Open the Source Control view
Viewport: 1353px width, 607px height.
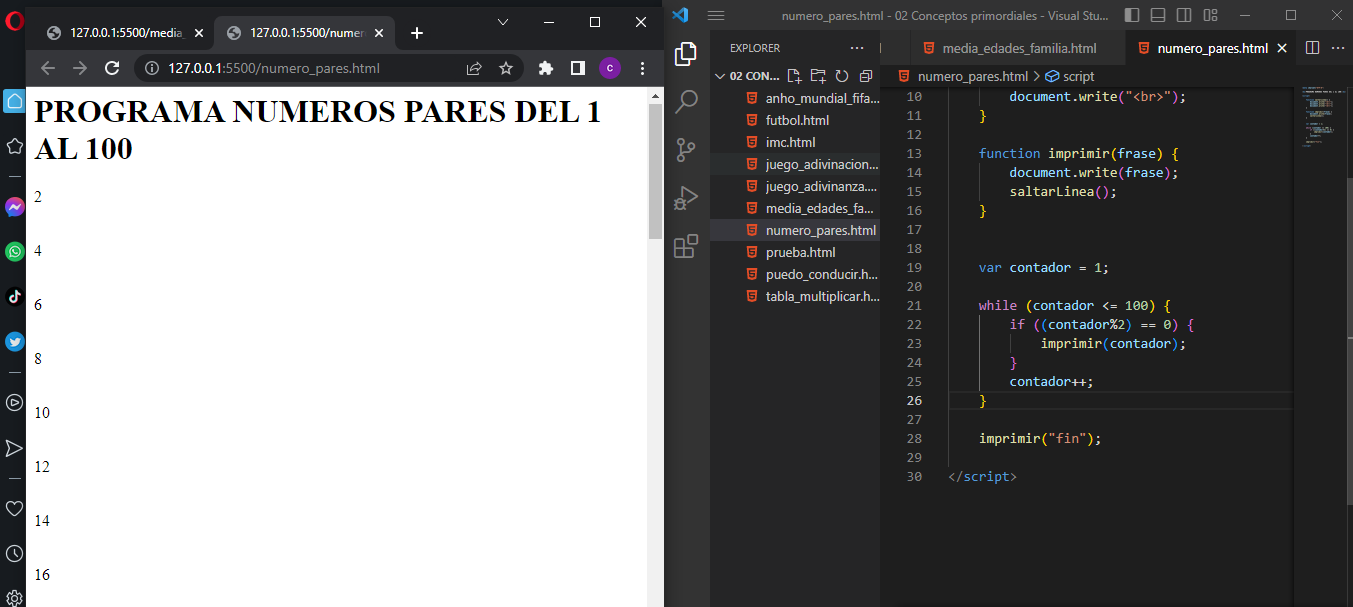click(686, 150)
